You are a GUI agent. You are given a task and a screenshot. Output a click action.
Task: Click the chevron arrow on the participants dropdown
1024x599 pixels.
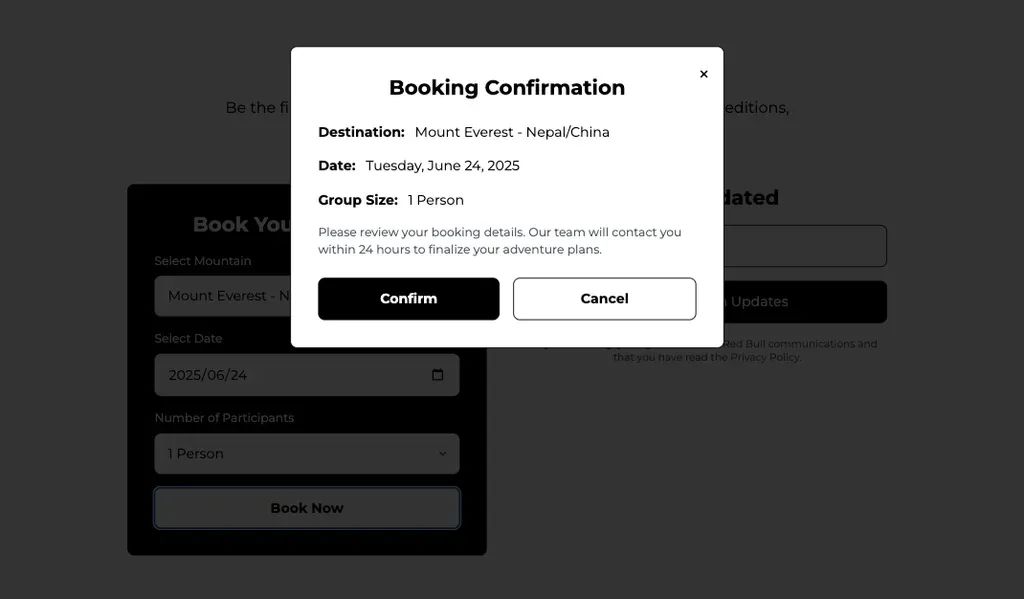click(x=442, y=454)
